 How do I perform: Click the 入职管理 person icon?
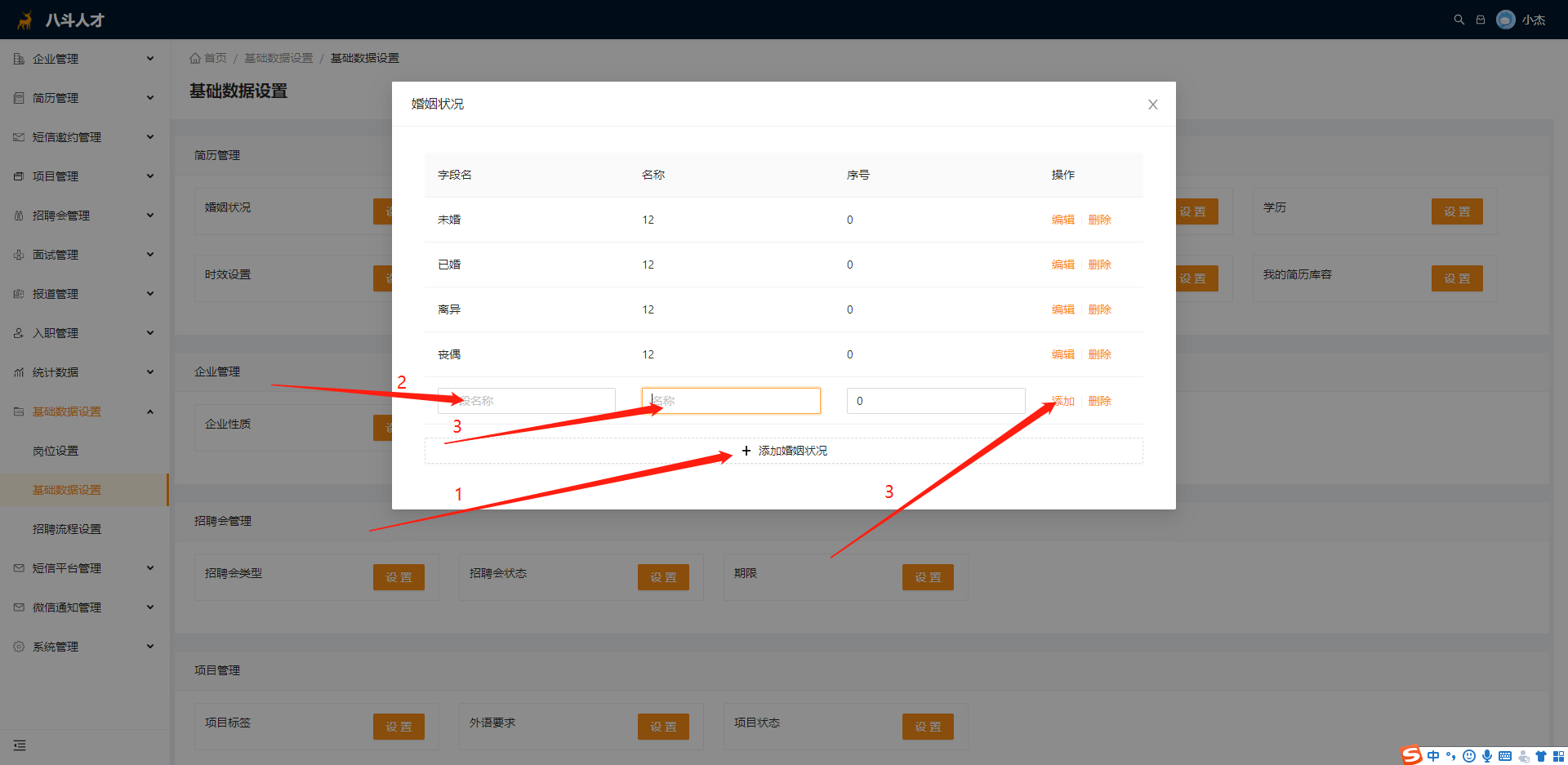click(19, 333)
